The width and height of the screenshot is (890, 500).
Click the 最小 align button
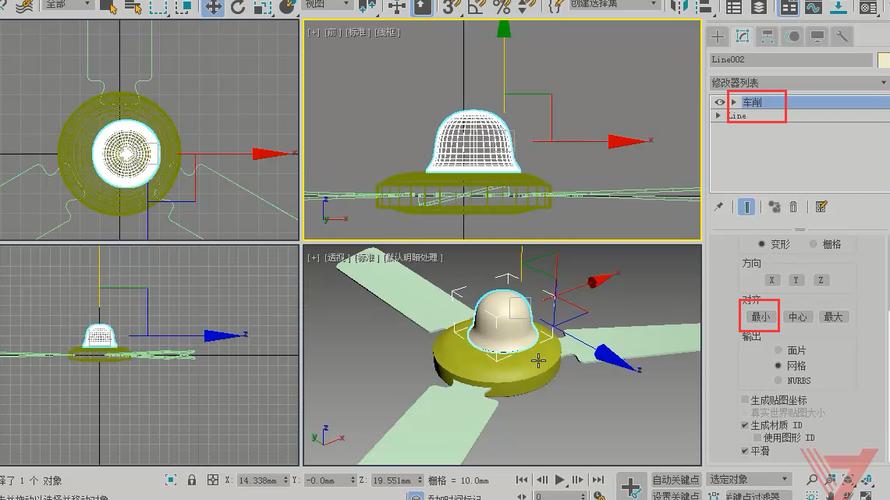coord(760,317)
